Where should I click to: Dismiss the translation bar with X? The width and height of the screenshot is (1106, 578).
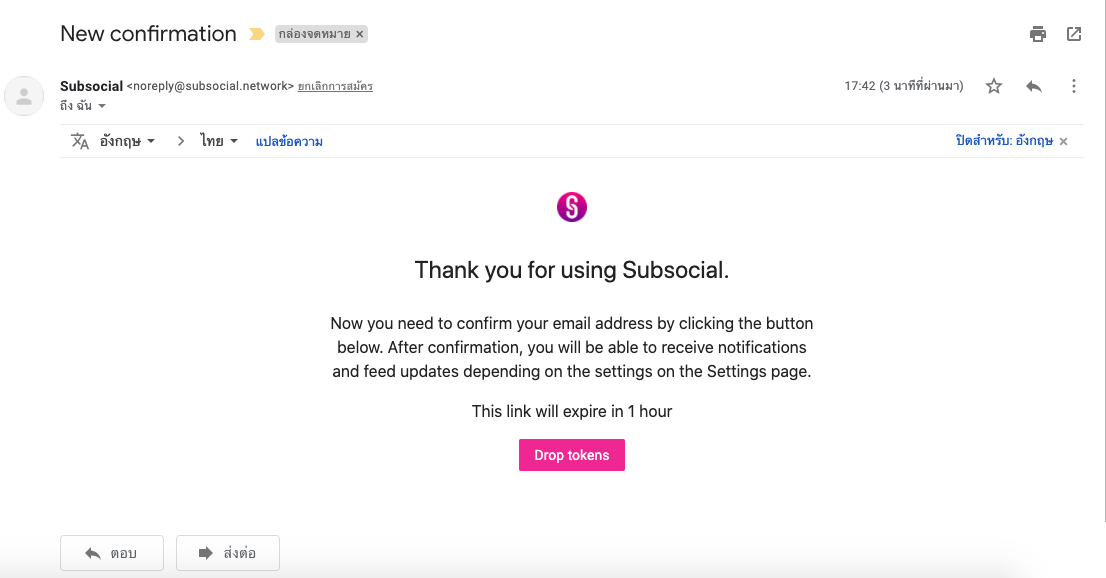click(x=1064, y=141)
